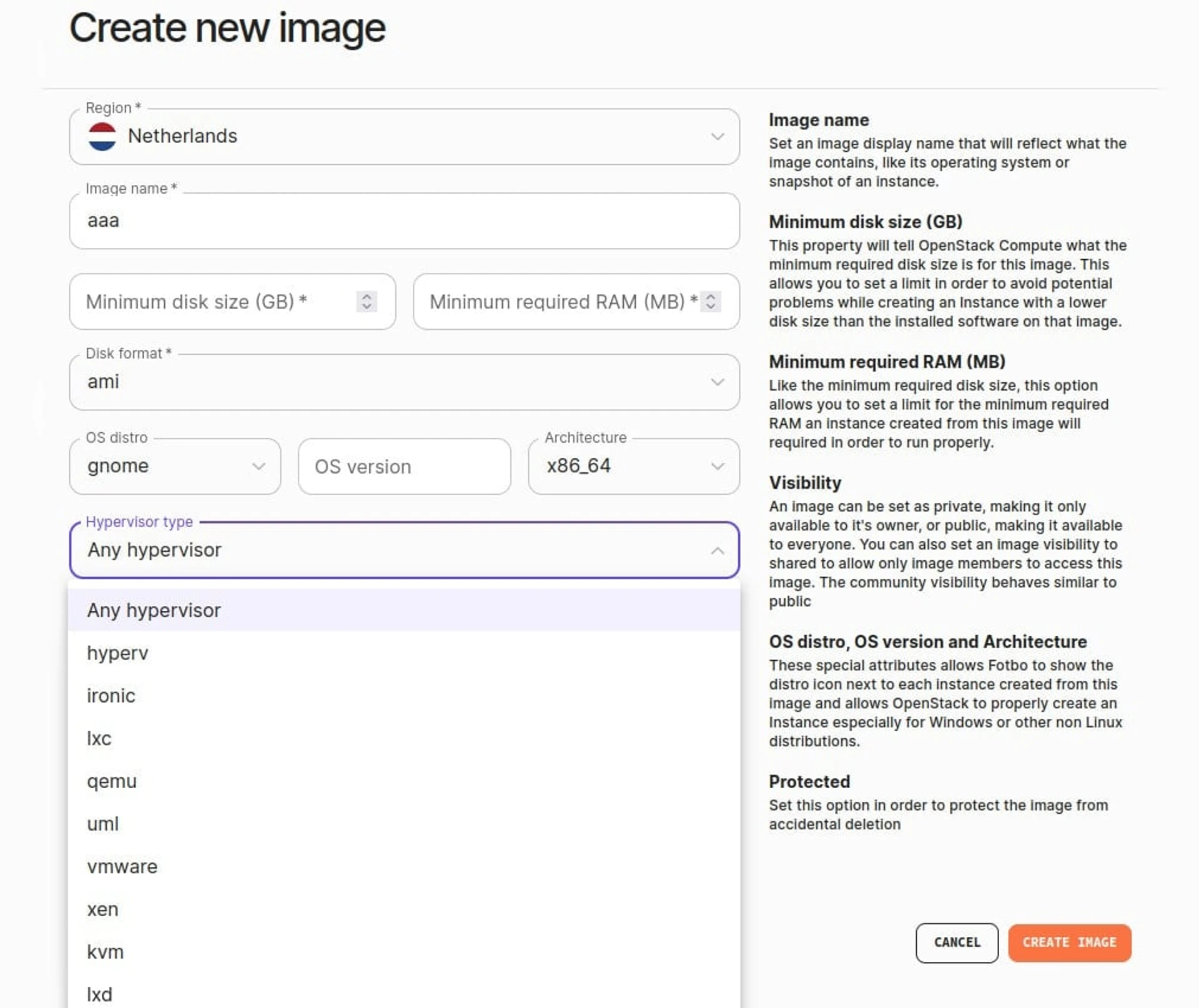Open the Disk format dropdown
The image size is (1199, 1008).
click(x=405, y=382)
